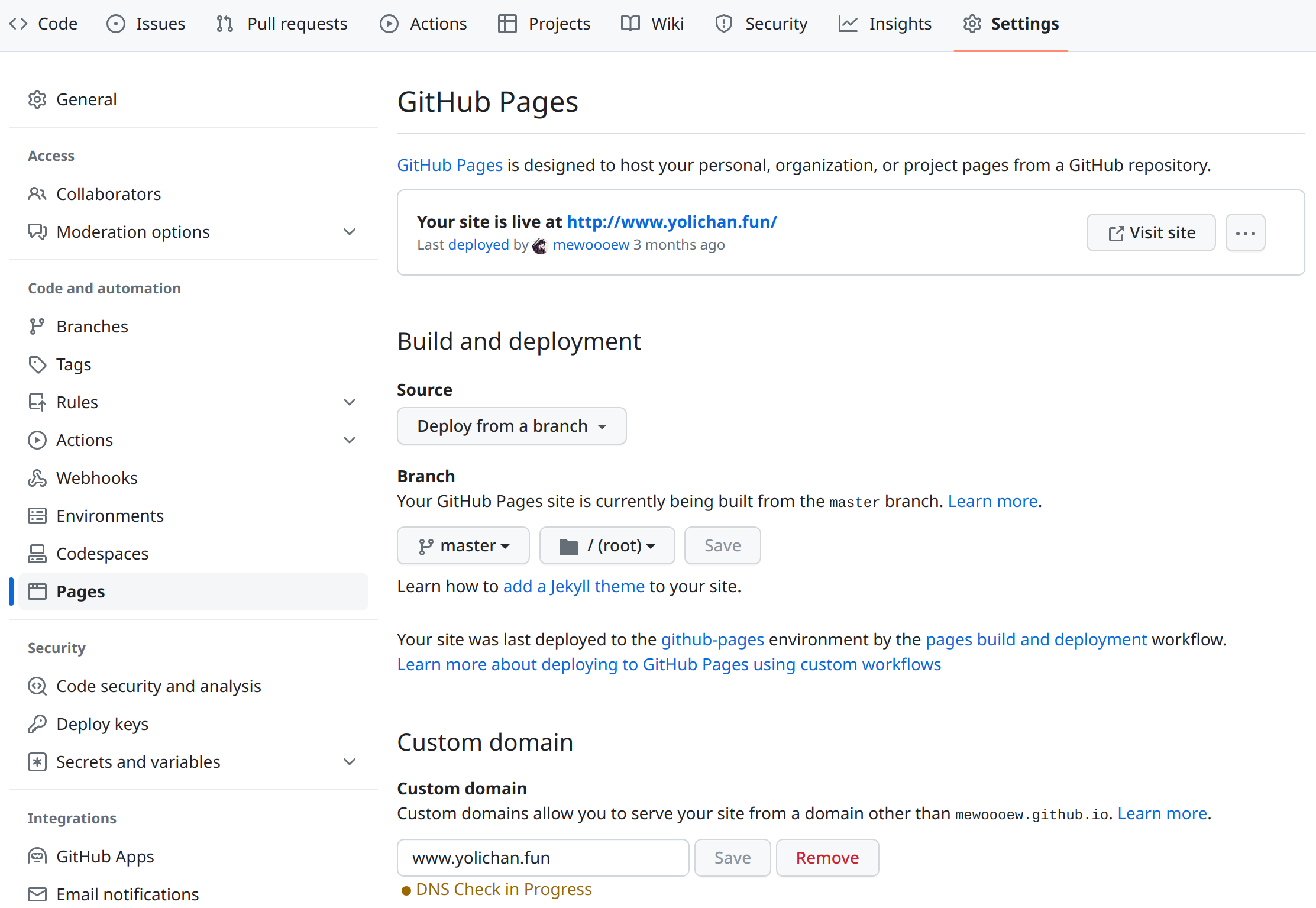The height and width of the screenshot is (908, 1316).
Task: Switch to the Pull requests tab
Action: click(x=282, y=24)
